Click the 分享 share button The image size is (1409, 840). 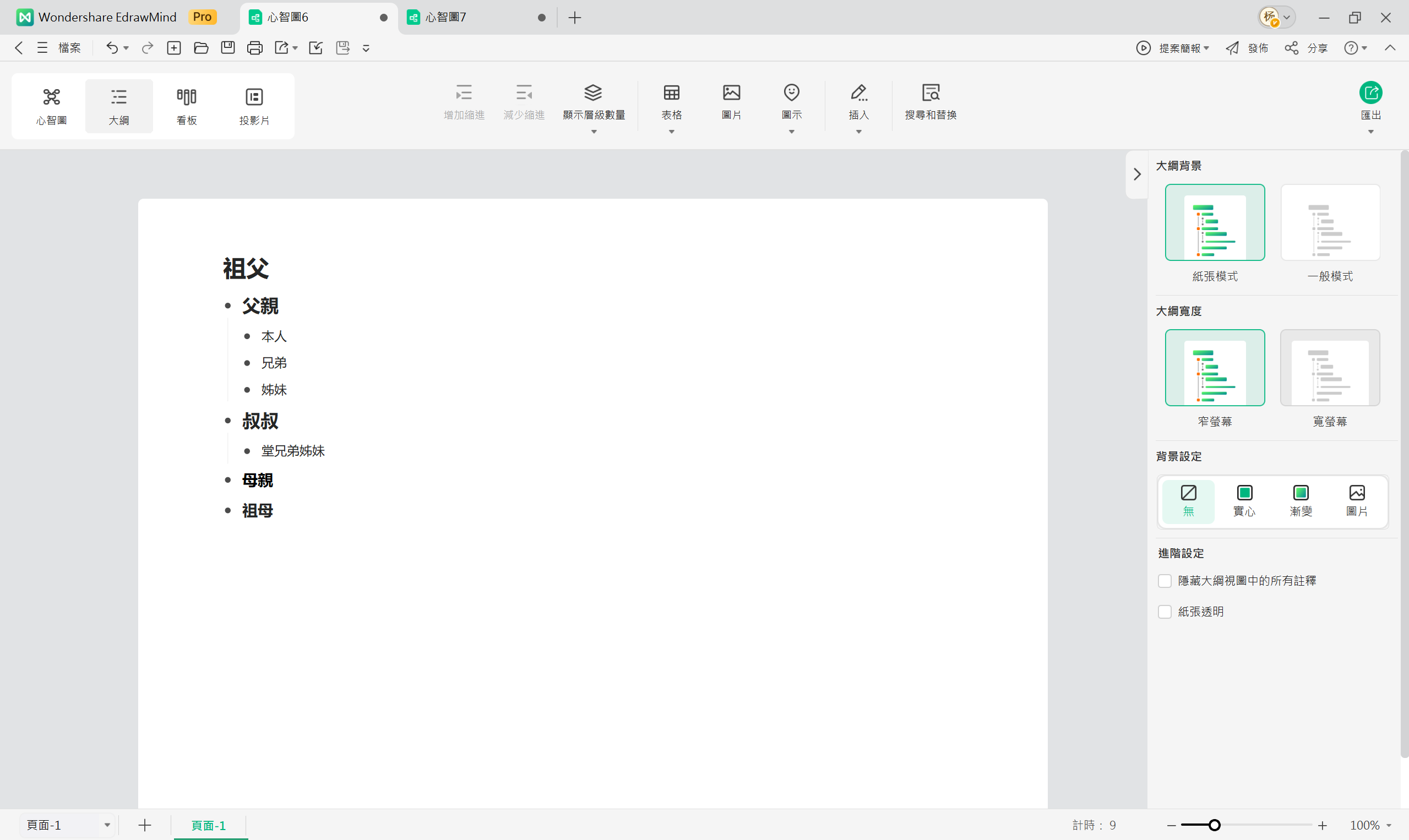(x=1307, y=48)
